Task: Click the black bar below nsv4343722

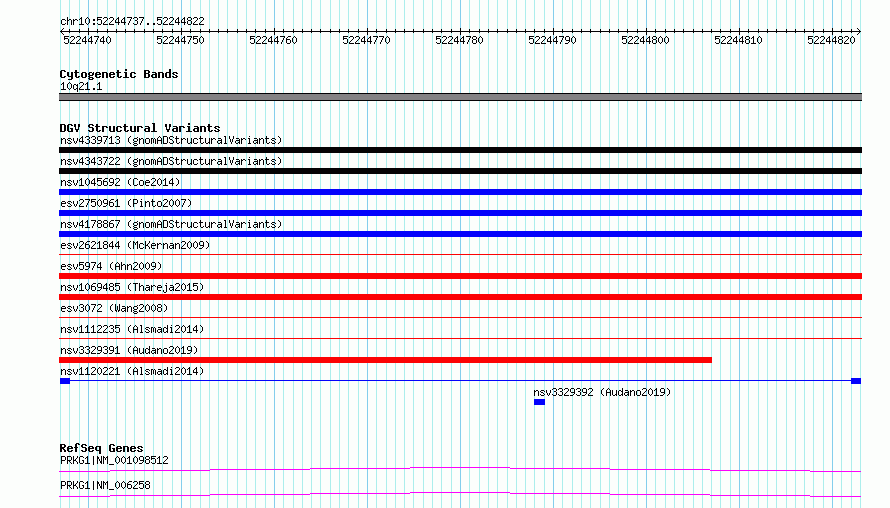Action: click(460, 171)
